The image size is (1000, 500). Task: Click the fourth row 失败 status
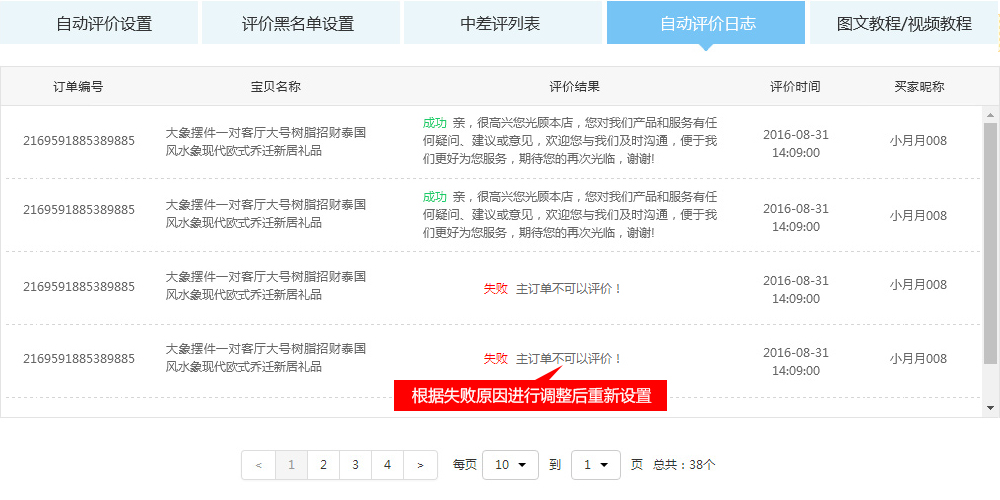coord(496,359)
